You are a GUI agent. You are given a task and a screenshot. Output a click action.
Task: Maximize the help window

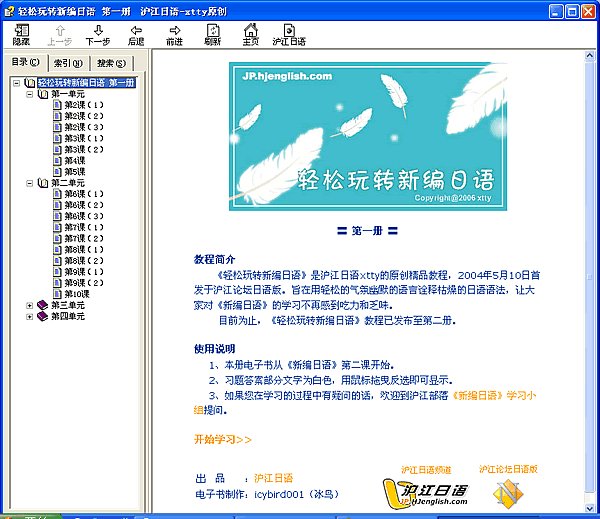coord(572,11)
